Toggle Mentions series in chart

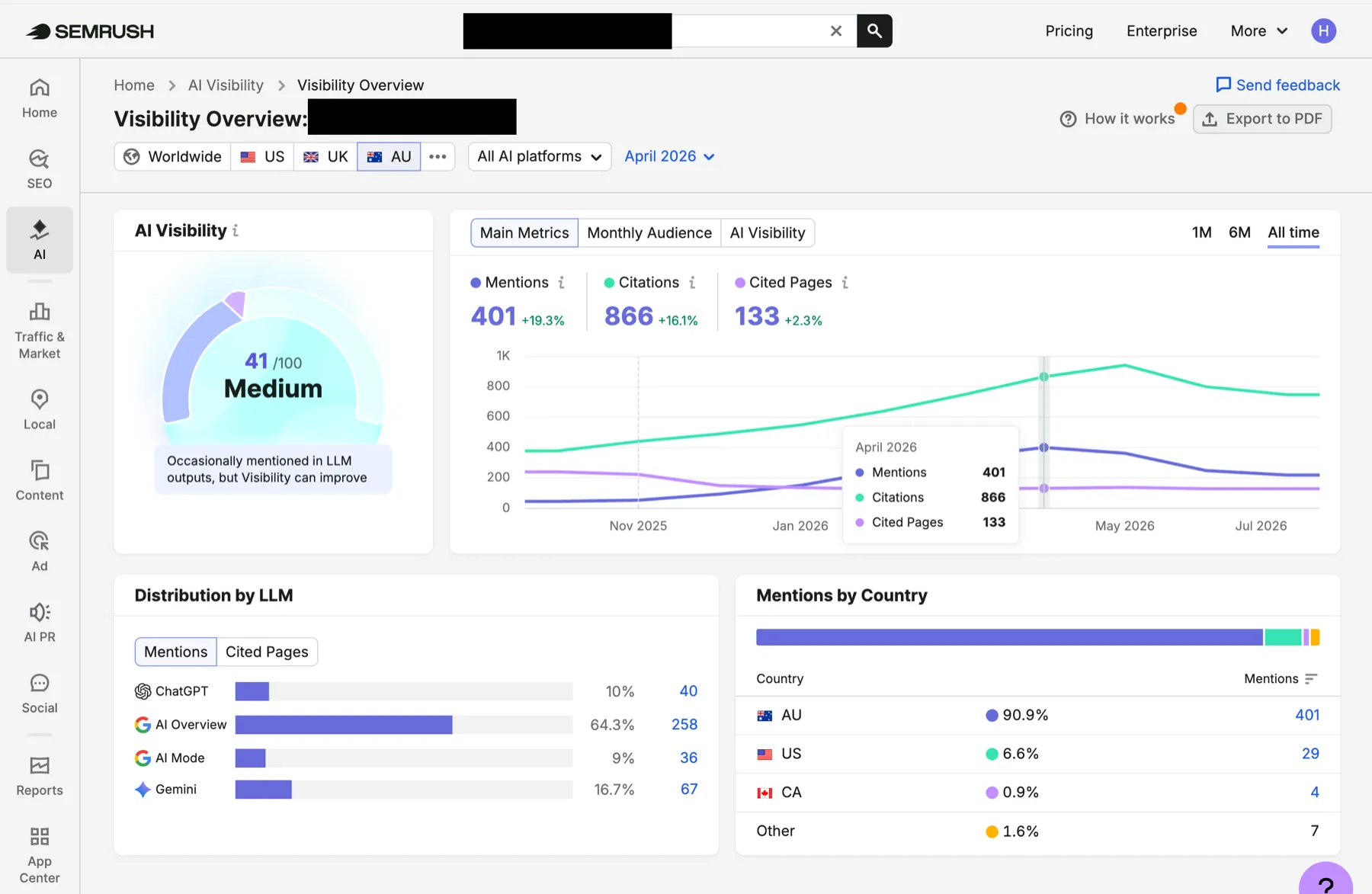pos(509,283)
